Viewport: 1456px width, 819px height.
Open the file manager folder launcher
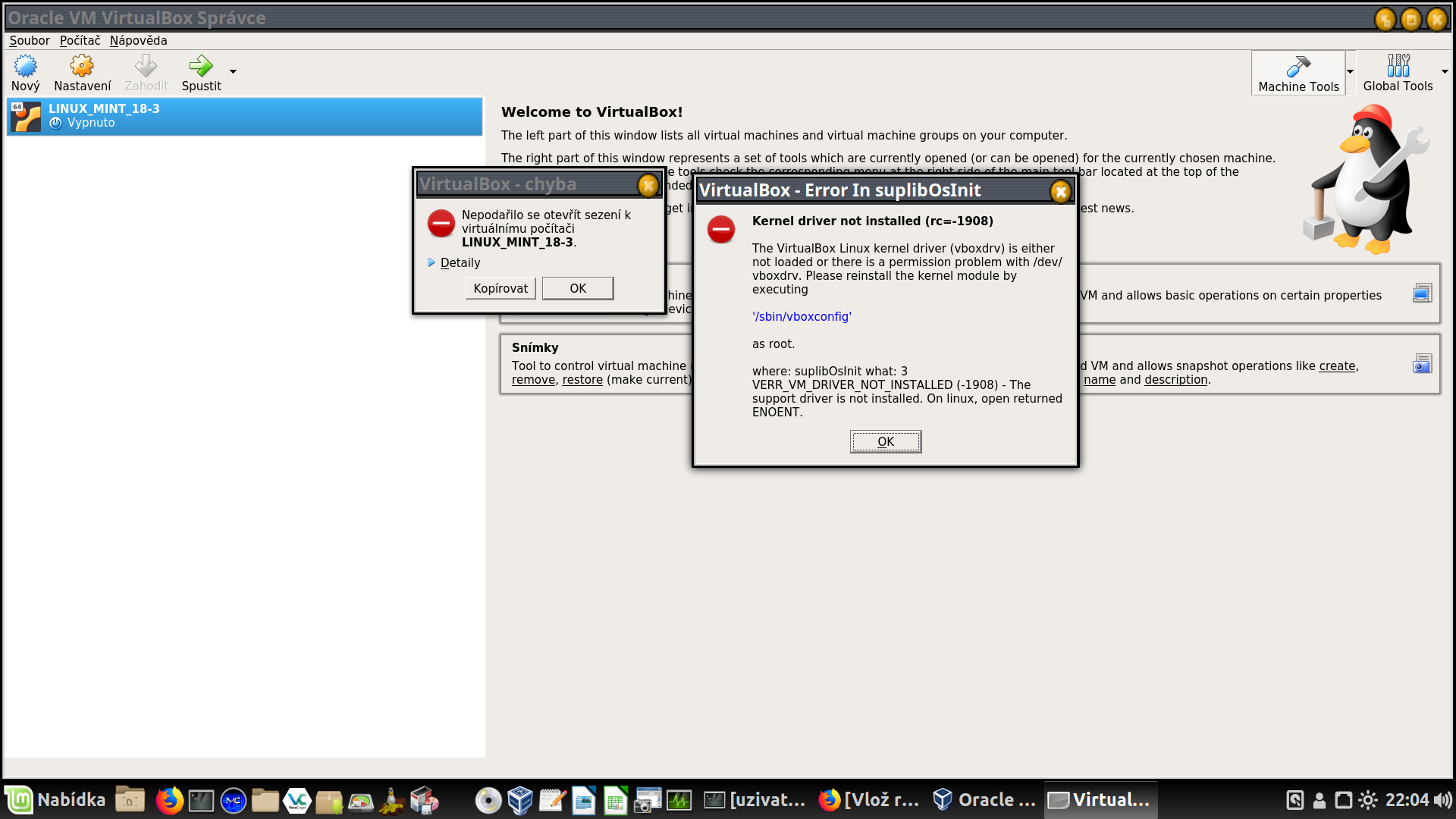point(265,800)
